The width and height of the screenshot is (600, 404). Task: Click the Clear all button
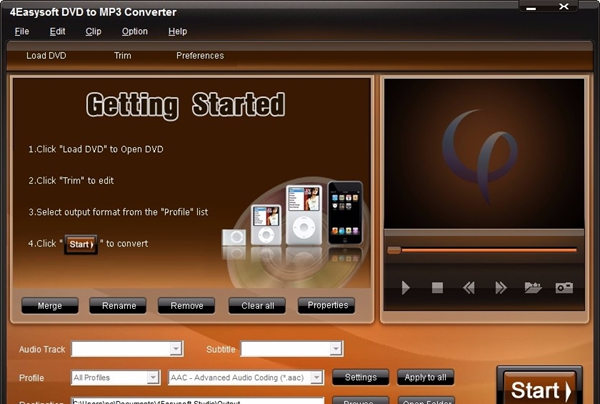click(257, 306)
